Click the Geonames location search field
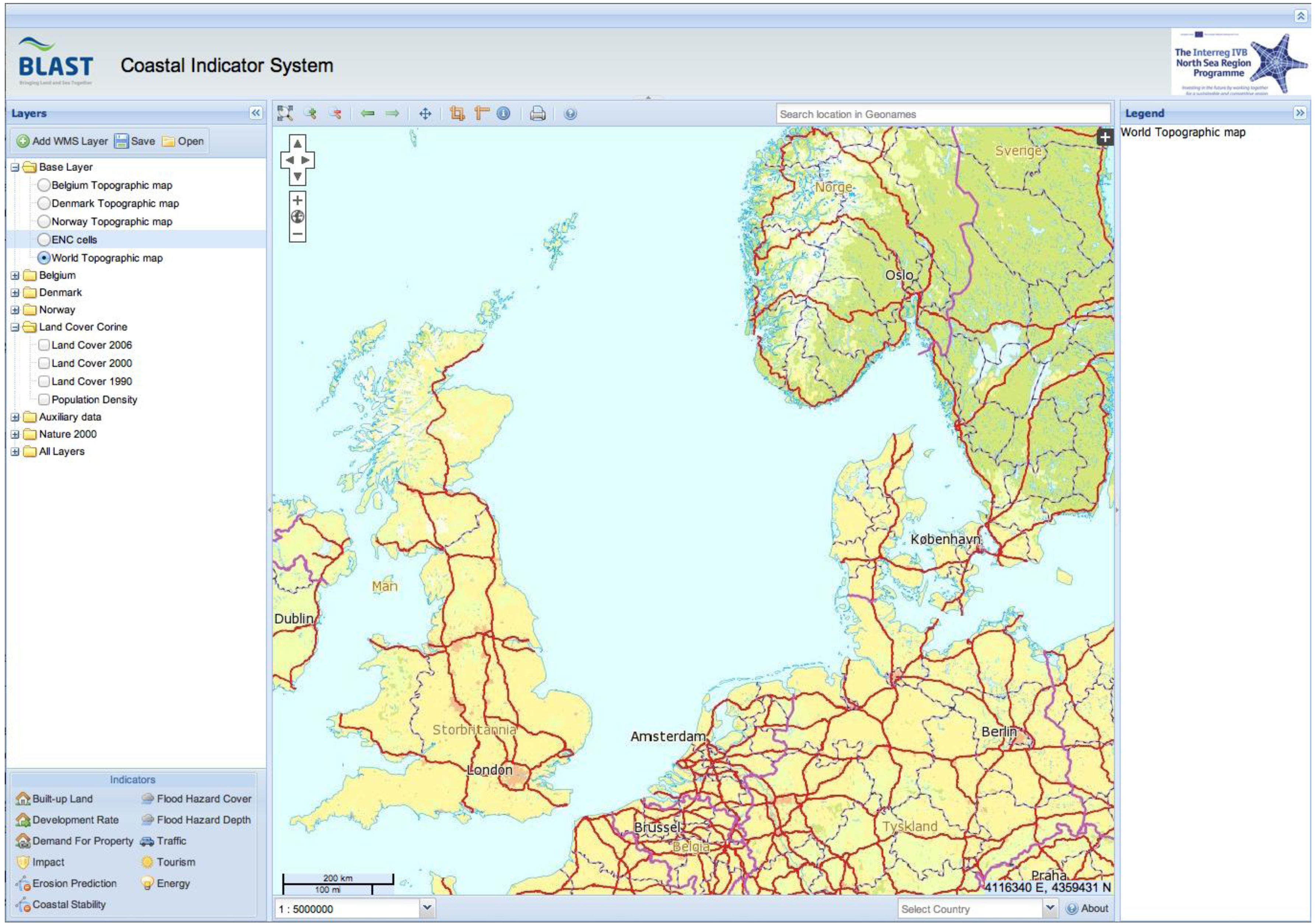This screenshot has width=1315, height=924. tap(942, 114)
